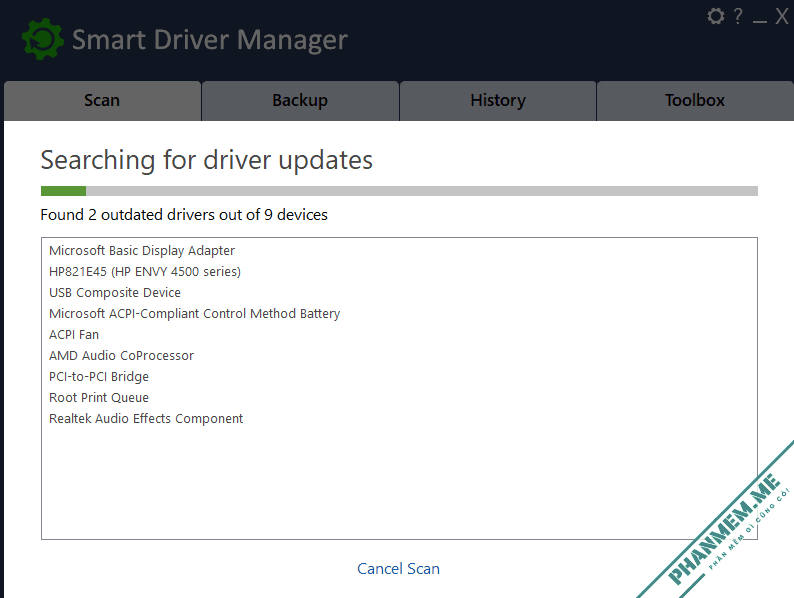Click the 'Found 2 outdated drivers' status text

click(184, 215)
